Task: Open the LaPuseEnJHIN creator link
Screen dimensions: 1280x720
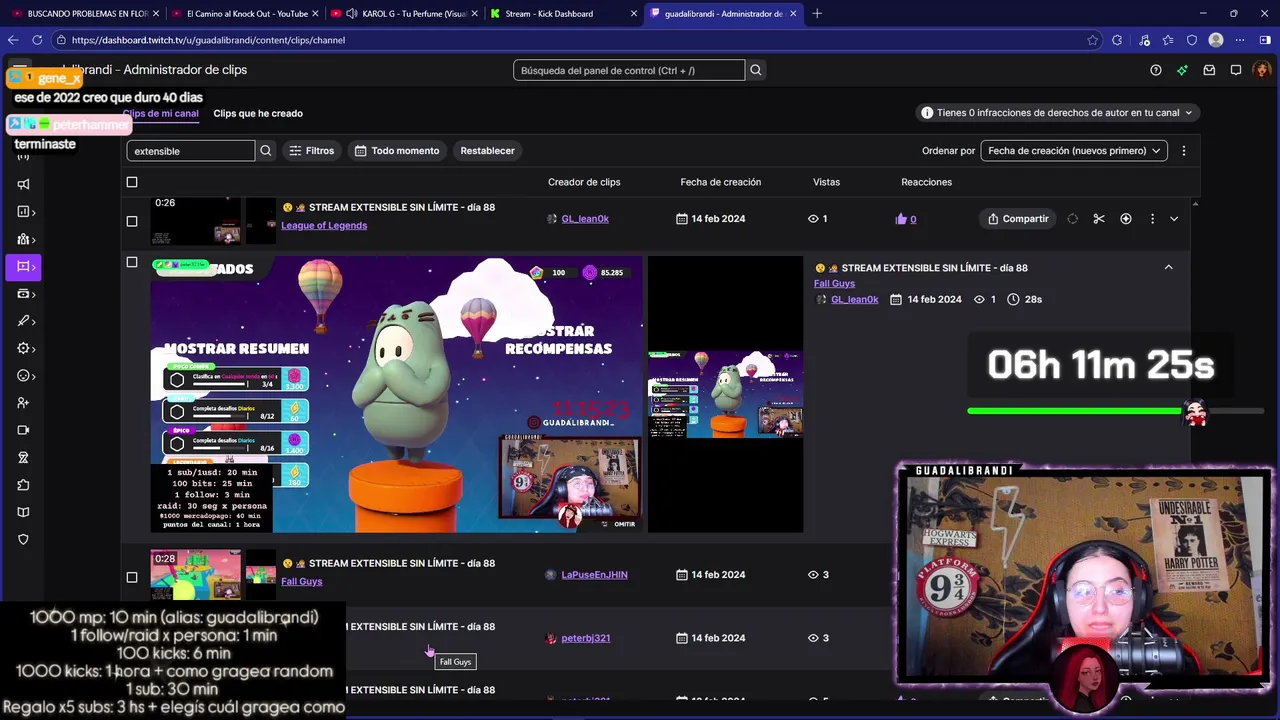Action: pyautogui.click(x=594, y=575)
